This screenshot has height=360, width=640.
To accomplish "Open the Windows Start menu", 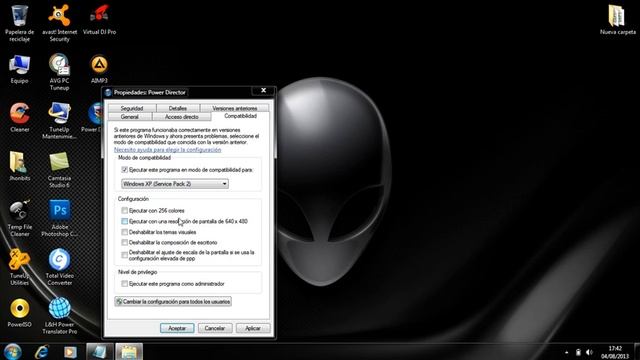I will 13,351.
